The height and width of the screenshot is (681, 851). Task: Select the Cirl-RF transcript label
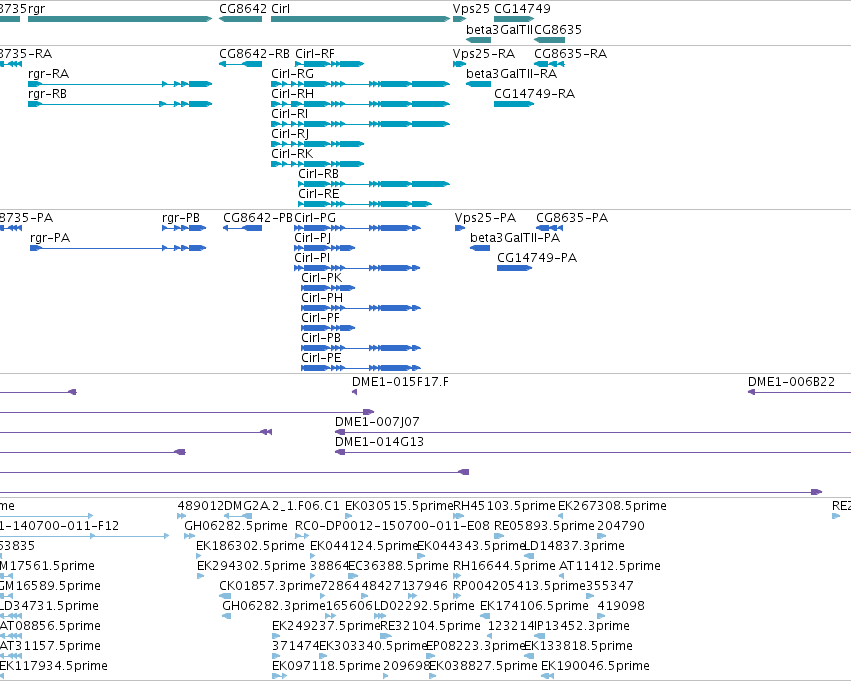[315, 54]
